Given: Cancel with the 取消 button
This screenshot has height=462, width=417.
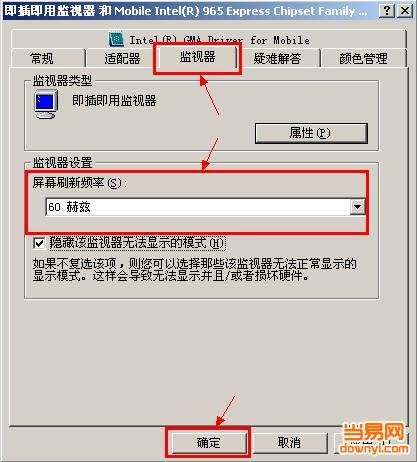Looking at the screenshot, I should click(x=289, y=443).
